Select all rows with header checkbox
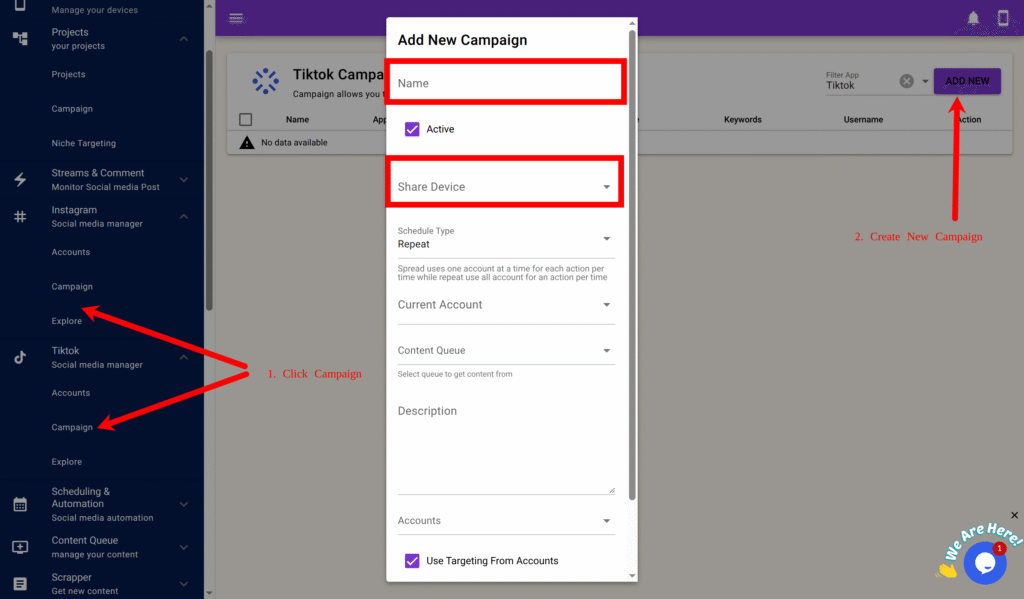 click(246, 120)
